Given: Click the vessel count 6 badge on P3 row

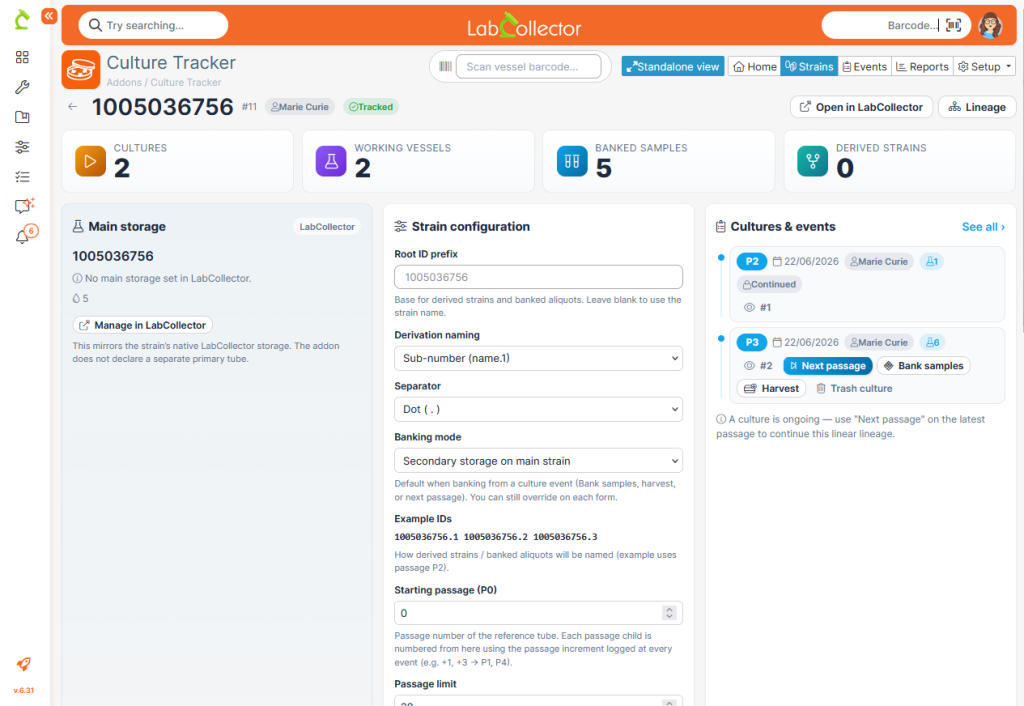Looking at the screenshot, I should (933, 342).
